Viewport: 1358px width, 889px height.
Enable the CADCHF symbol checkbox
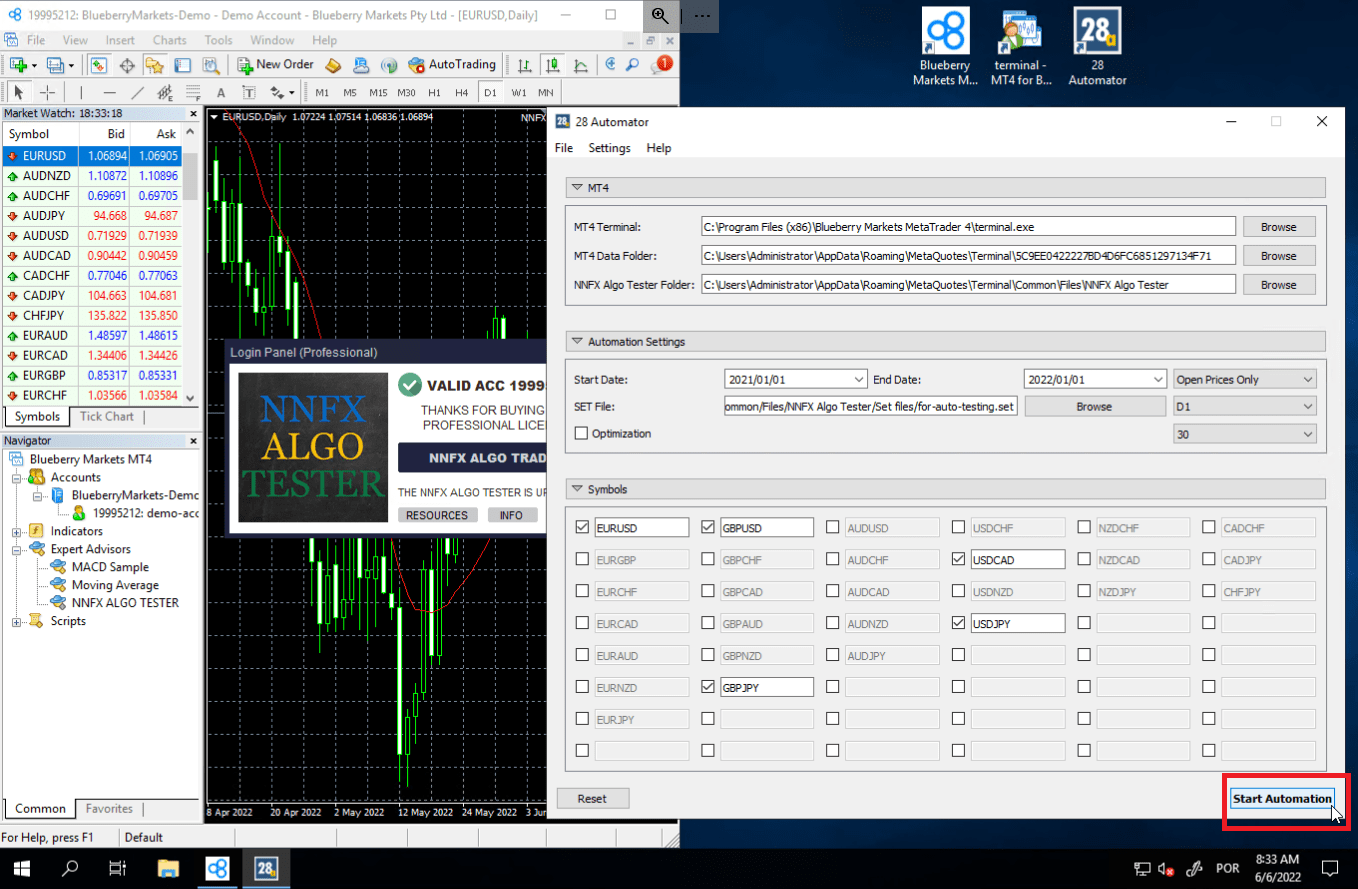(x=1209, y=527)
